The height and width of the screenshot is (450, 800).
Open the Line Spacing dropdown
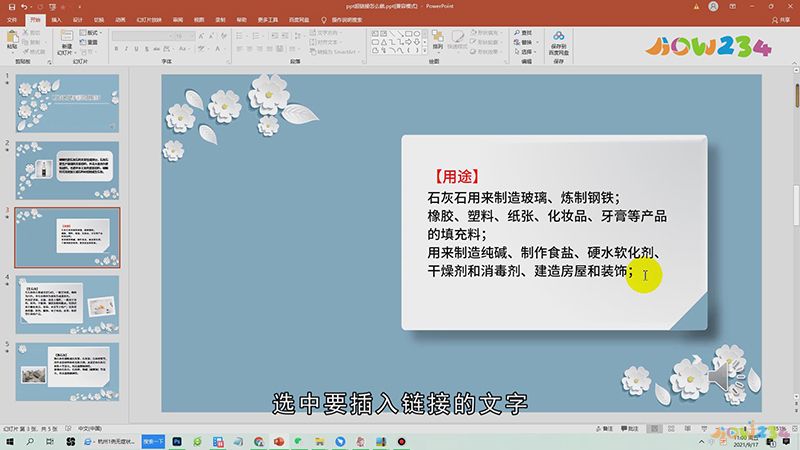tap(298, 36)
